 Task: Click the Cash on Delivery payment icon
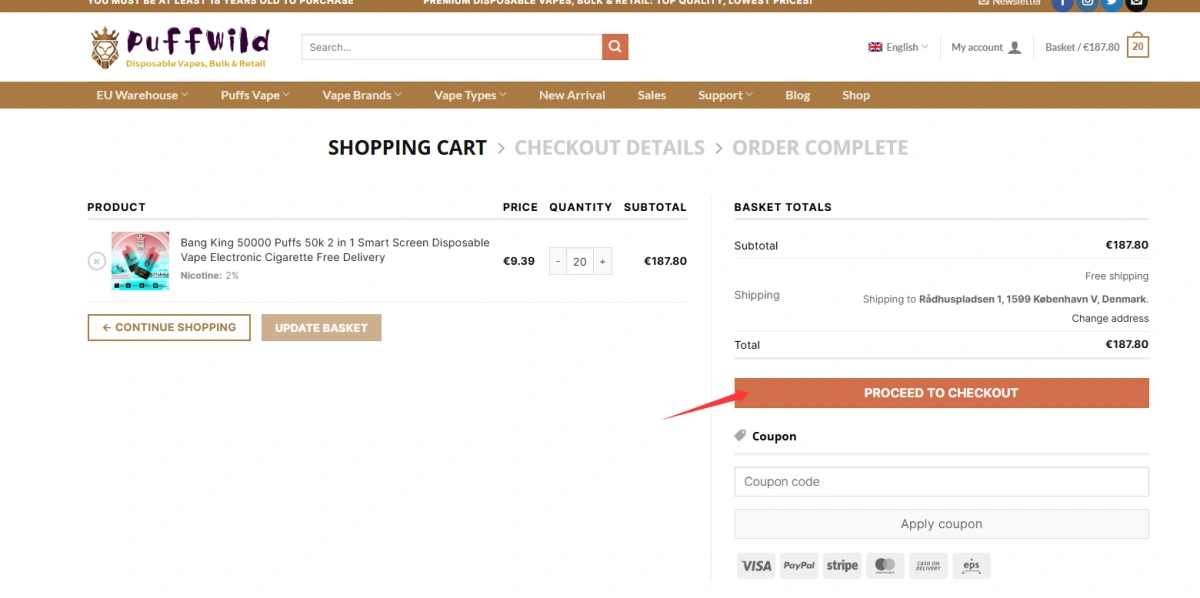point(928,566)
